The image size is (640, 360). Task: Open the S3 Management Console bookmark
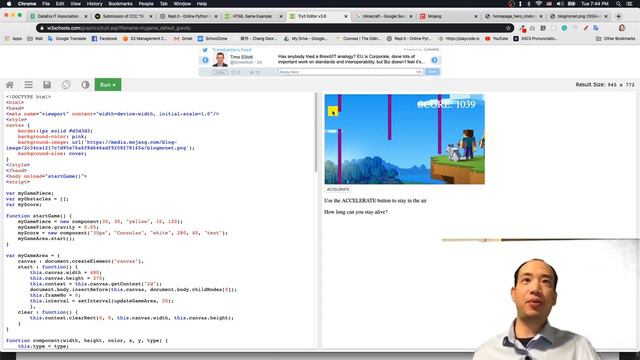[x=144, y=38]
